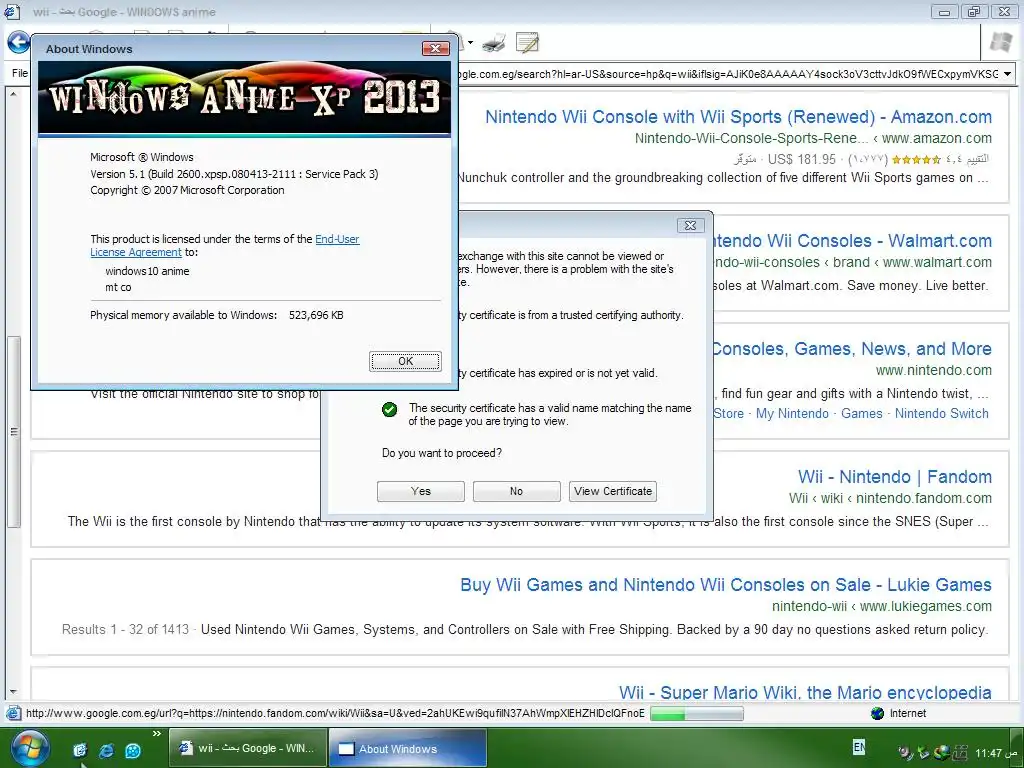Click the Print icon in browser toolbar
This screenshot has height=768, width=1024.
coord(494,44)
